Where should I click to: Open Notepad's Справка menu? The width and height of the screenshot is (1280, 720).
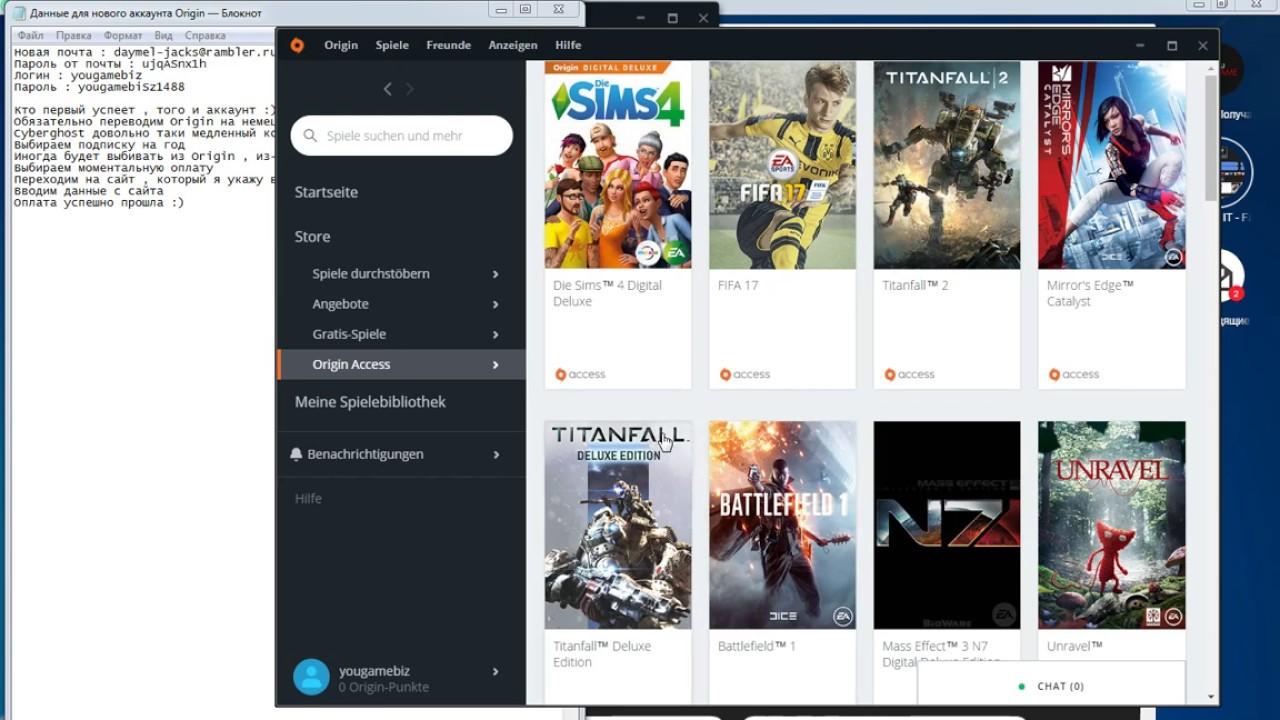[x=205, y=35]
